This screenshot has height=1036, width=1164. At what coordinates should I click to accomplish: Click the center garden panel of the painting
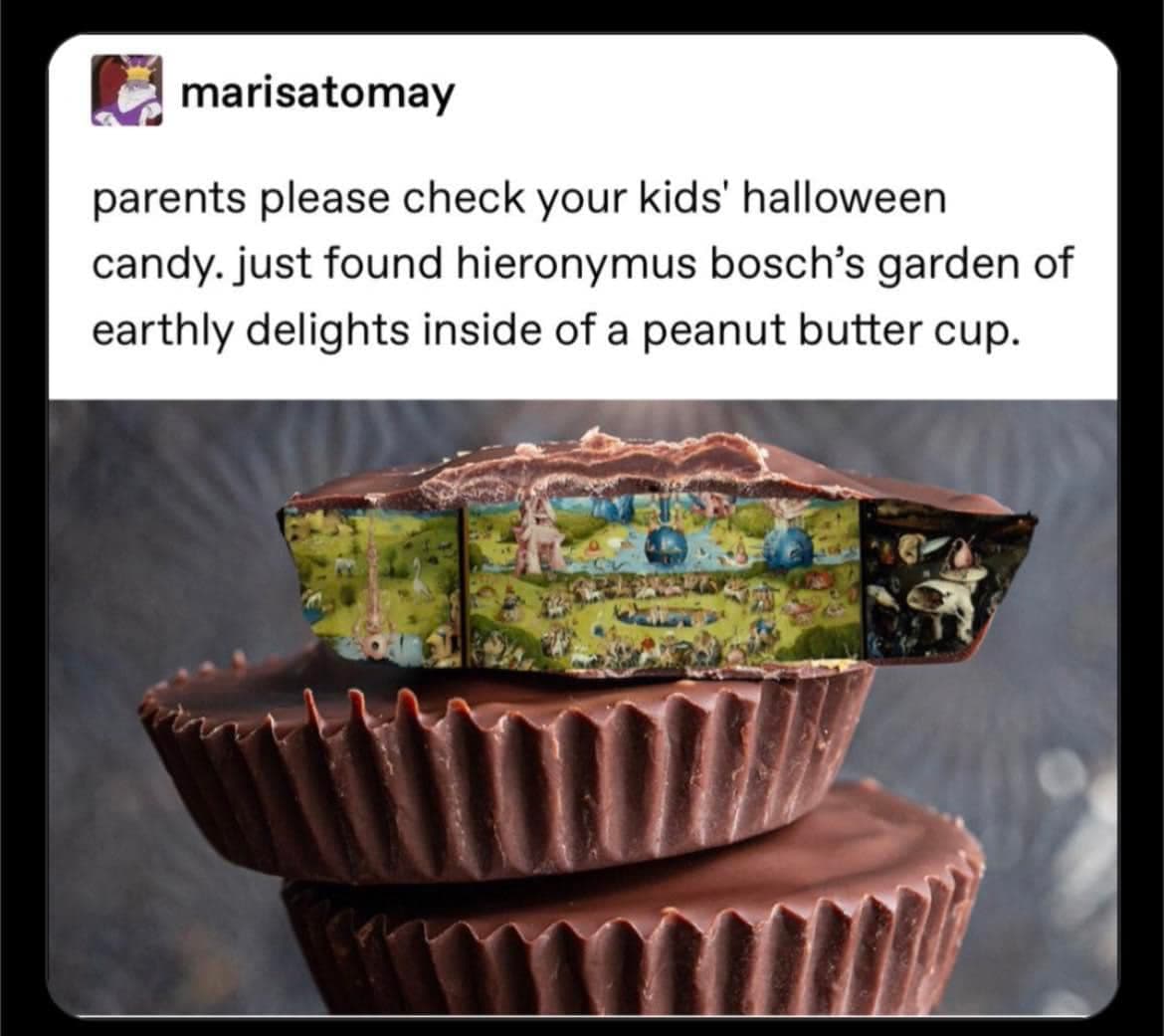pos(663,585)
